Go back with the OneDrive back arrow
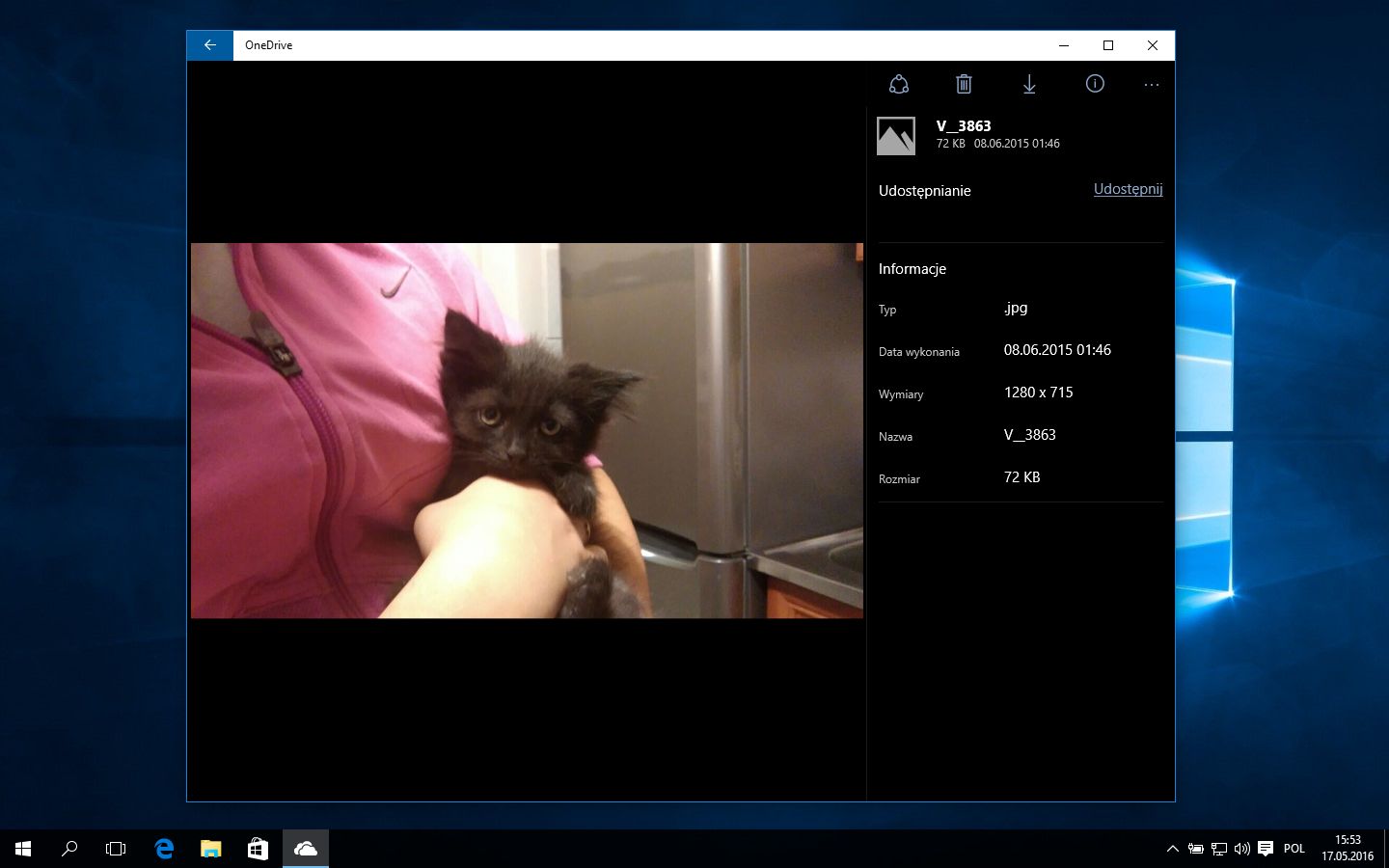Screen dimensions: 1389x868 tap(209, 45)
